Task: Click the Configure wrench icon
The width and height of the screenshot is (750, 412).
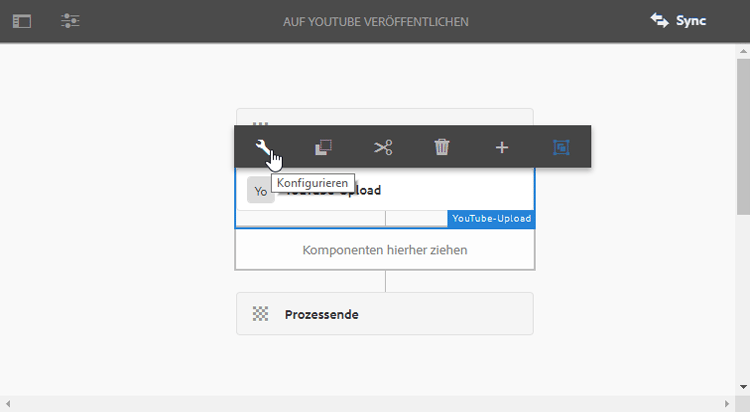Action: pos(263,147)
